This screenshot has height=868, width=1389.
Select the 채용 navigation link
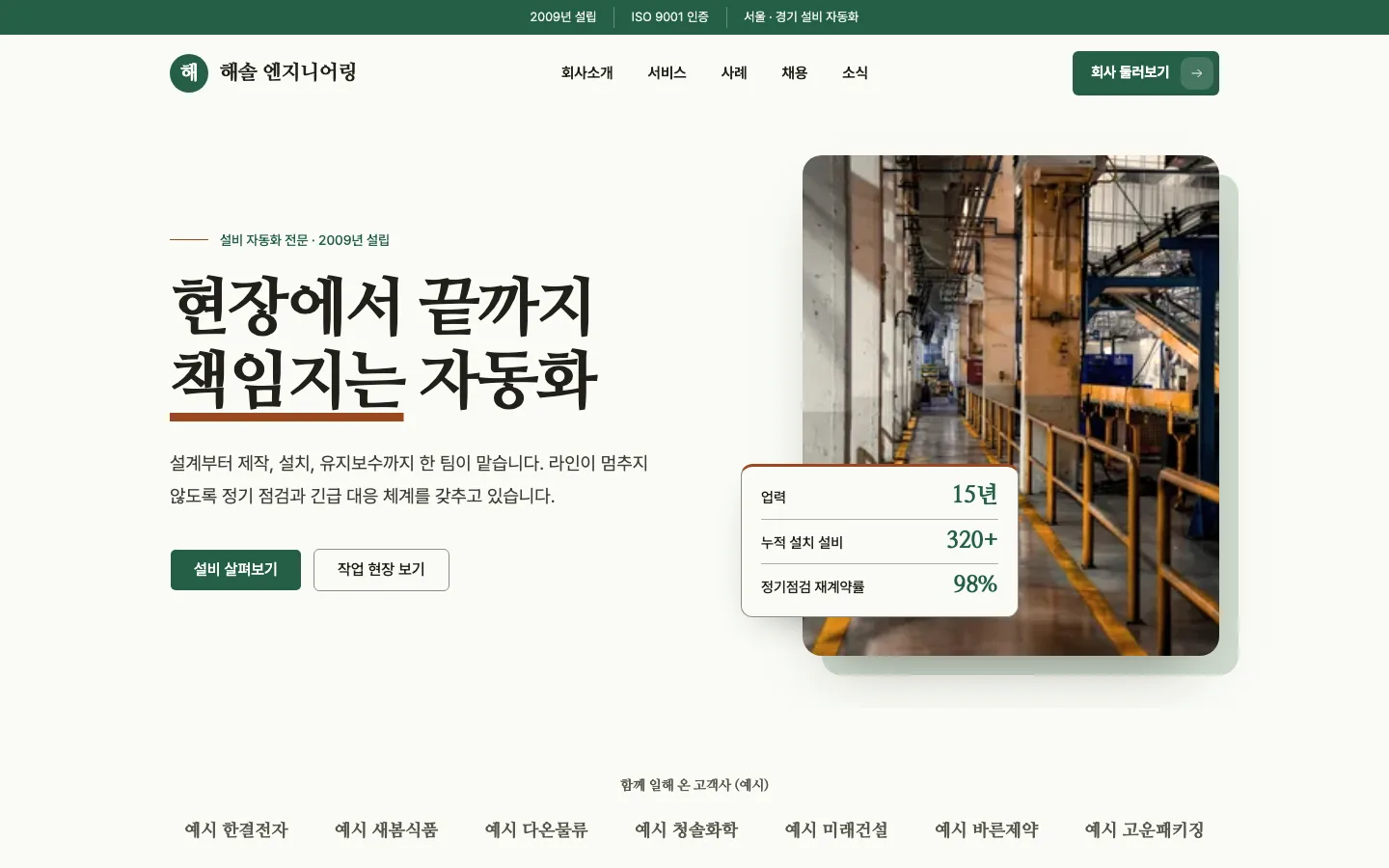[795, 73]
